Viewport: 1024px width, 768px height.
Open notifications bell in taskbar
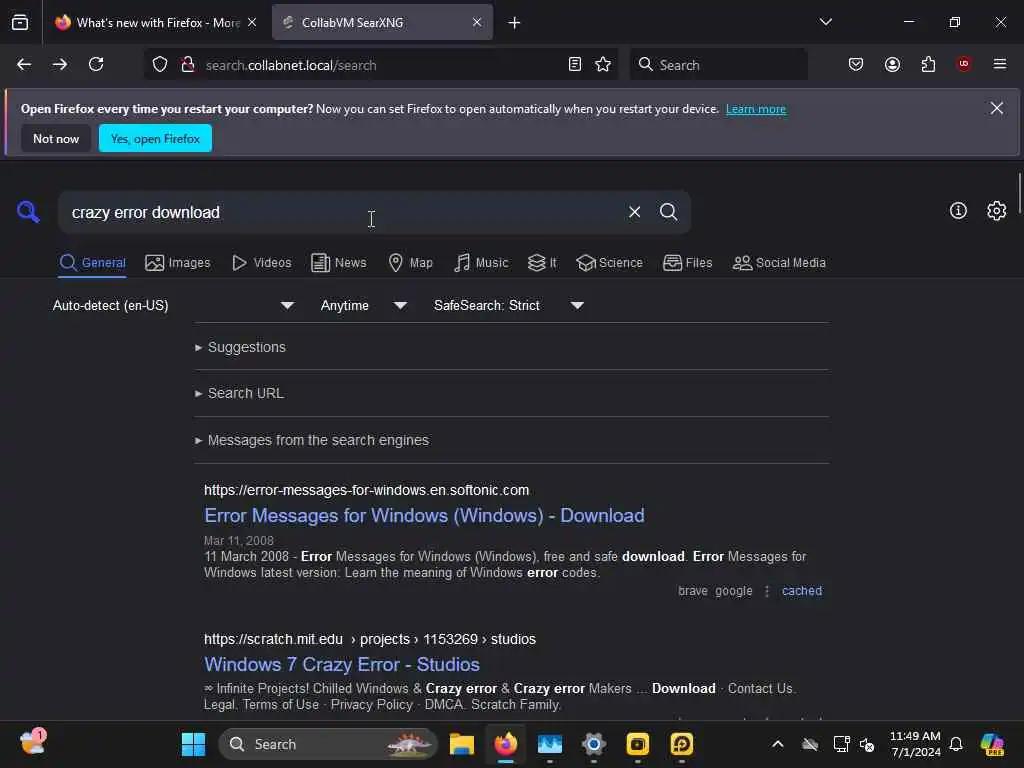click(x=956, y=744)
